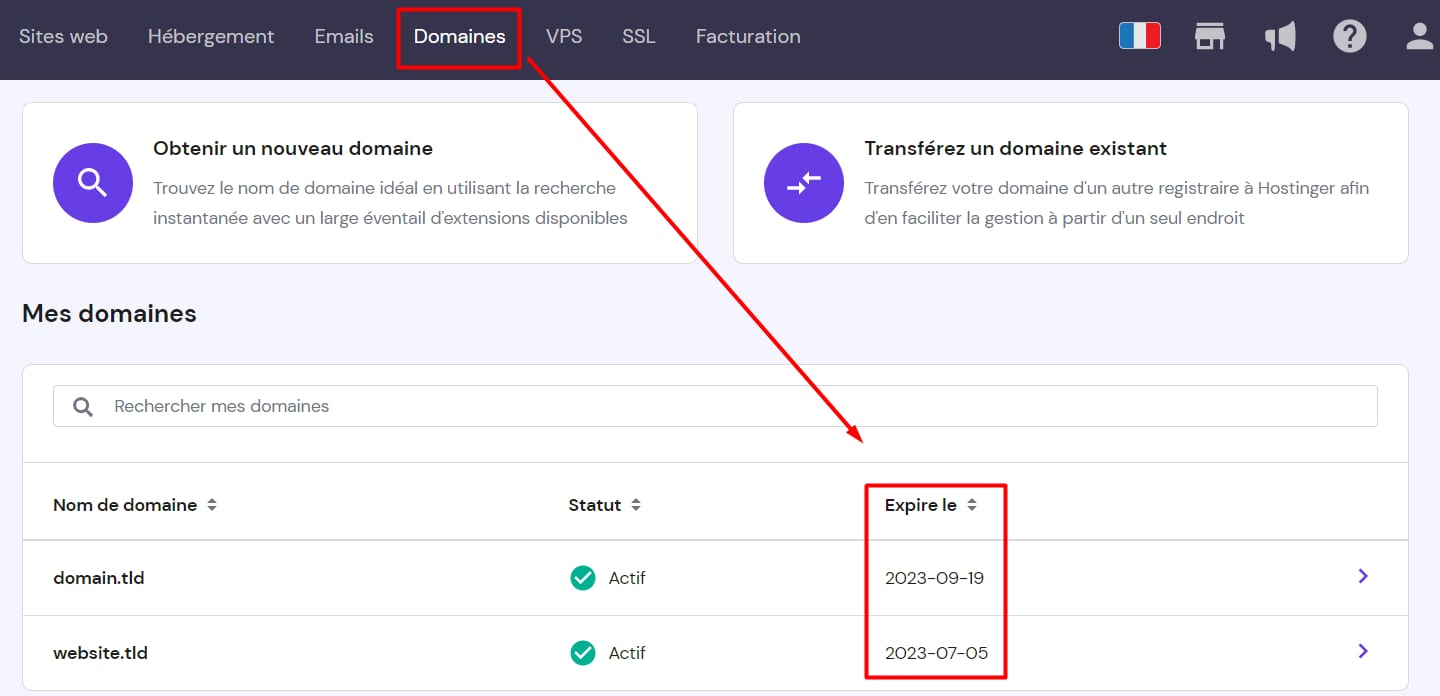This screenshot has width=1440, height=696.
Task: Select Obtenir un nouveau domaine card
Action: 359,183
